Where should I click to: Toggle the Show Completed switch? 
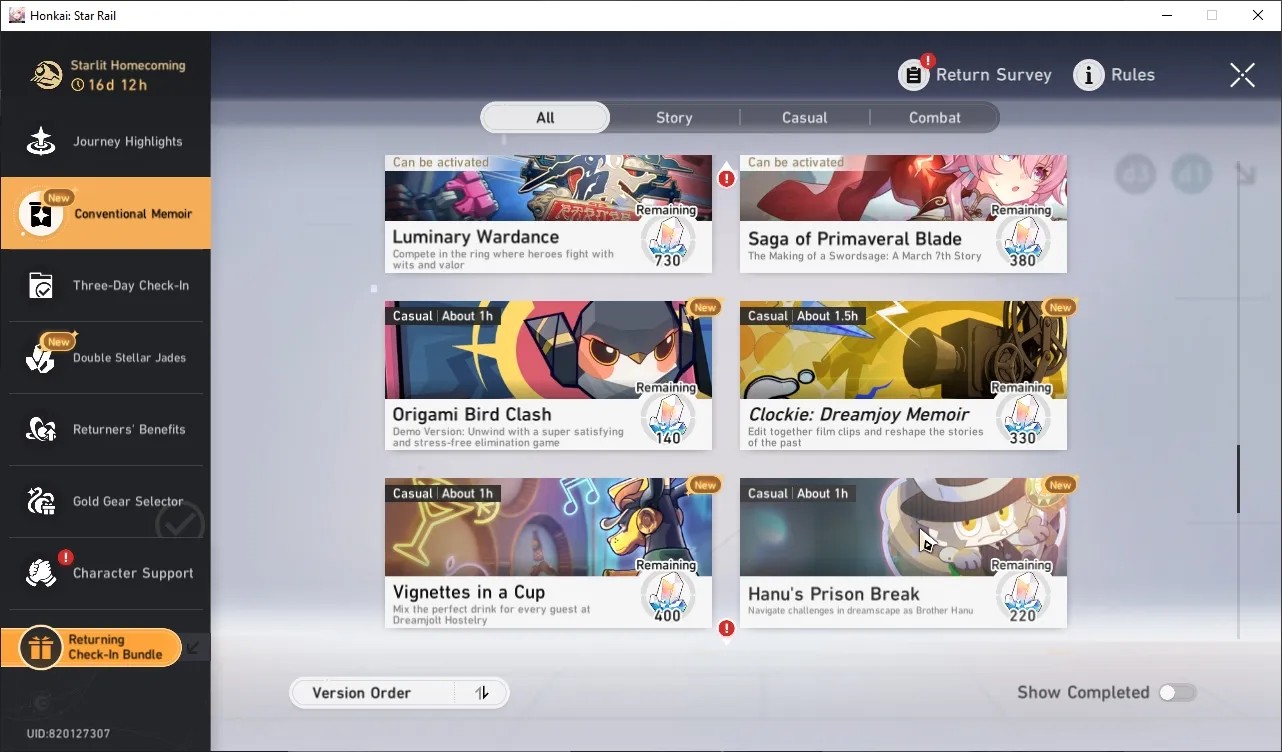click(1177, 693)
